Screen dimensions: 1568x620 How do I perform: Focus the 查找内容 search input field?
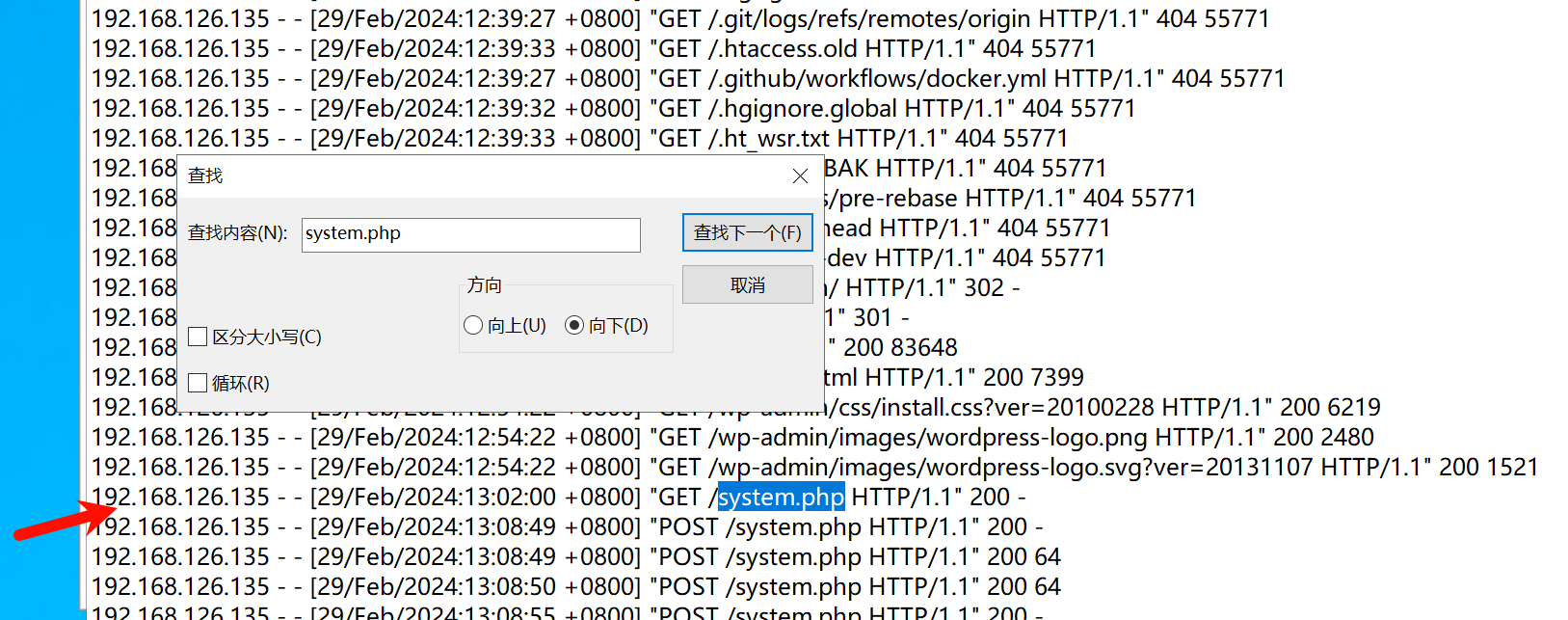point(470,234)
